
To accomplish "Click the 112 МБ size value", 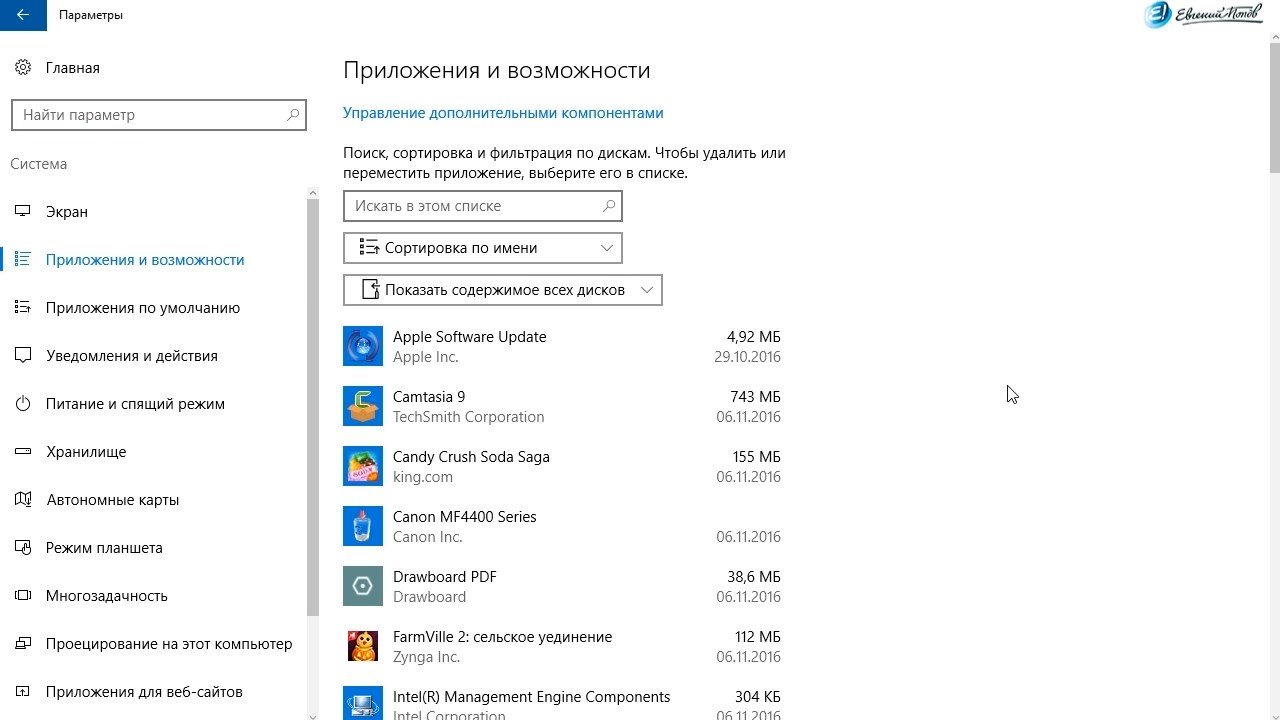I will tap(758, 637).
